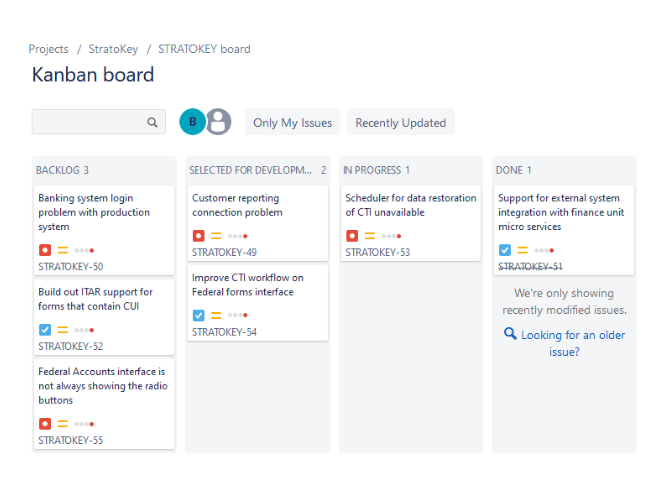The width and height of the screenshot is (660, 497).
Task: Select the 'B' user avatar filter
Action: tap(192, 122)
